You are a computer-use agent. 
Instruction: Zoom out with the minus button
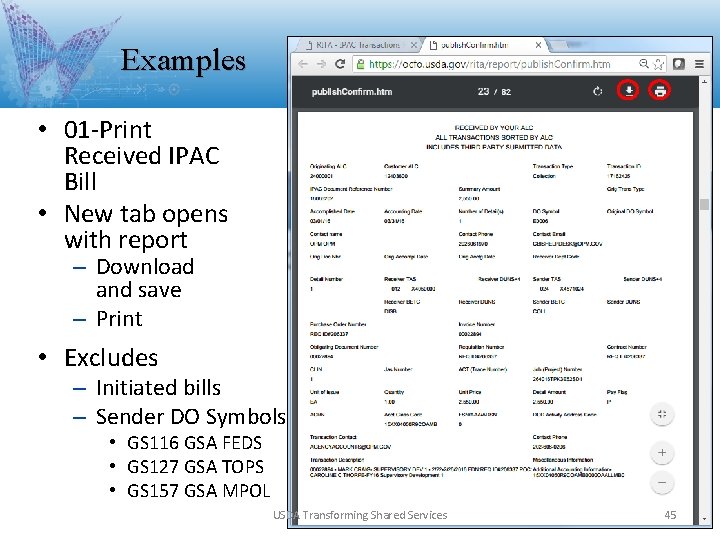662,483
